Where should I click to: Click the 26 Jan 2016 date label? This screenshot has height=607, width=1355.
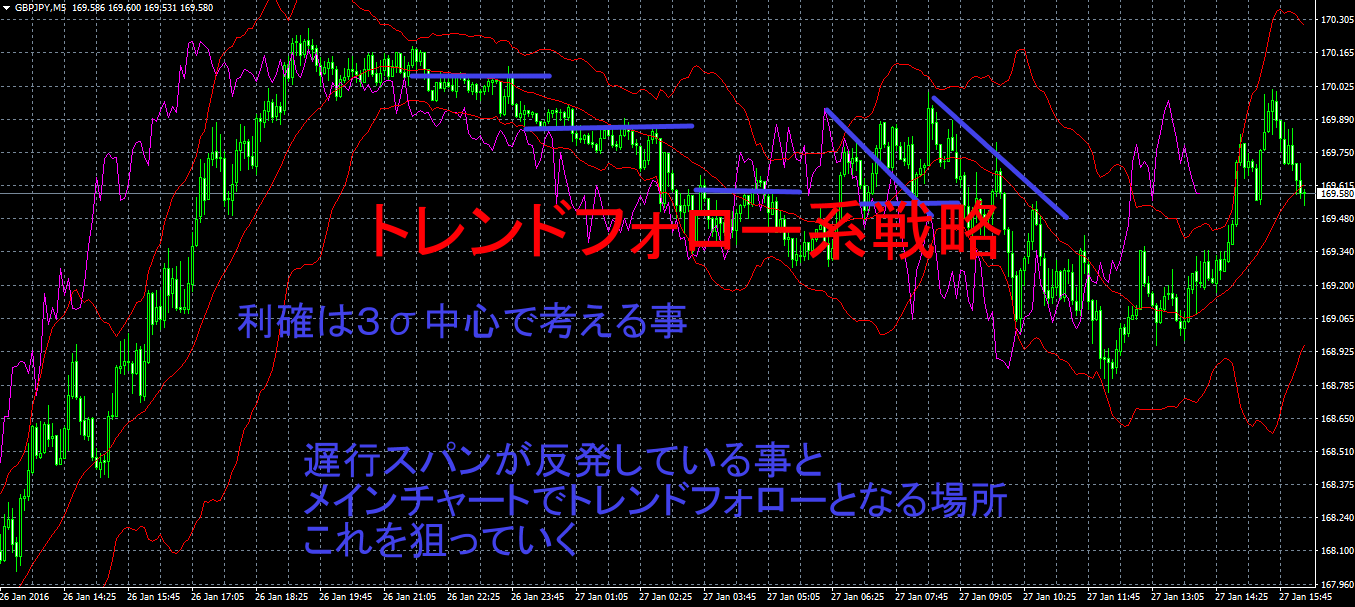pos(22,598)
